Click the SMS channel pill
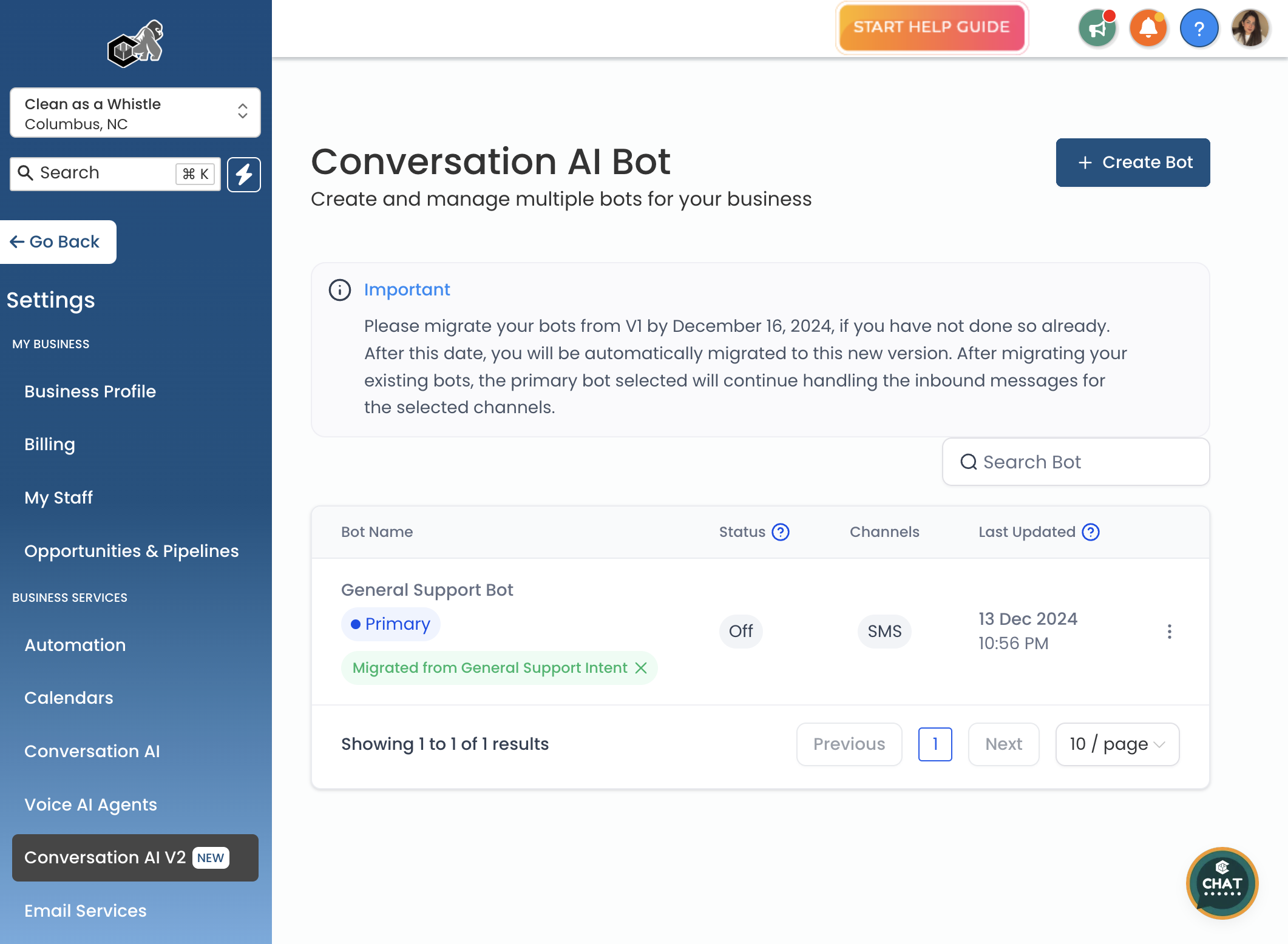This screenshot has height=944, width=1288. (x=884, y=632)
